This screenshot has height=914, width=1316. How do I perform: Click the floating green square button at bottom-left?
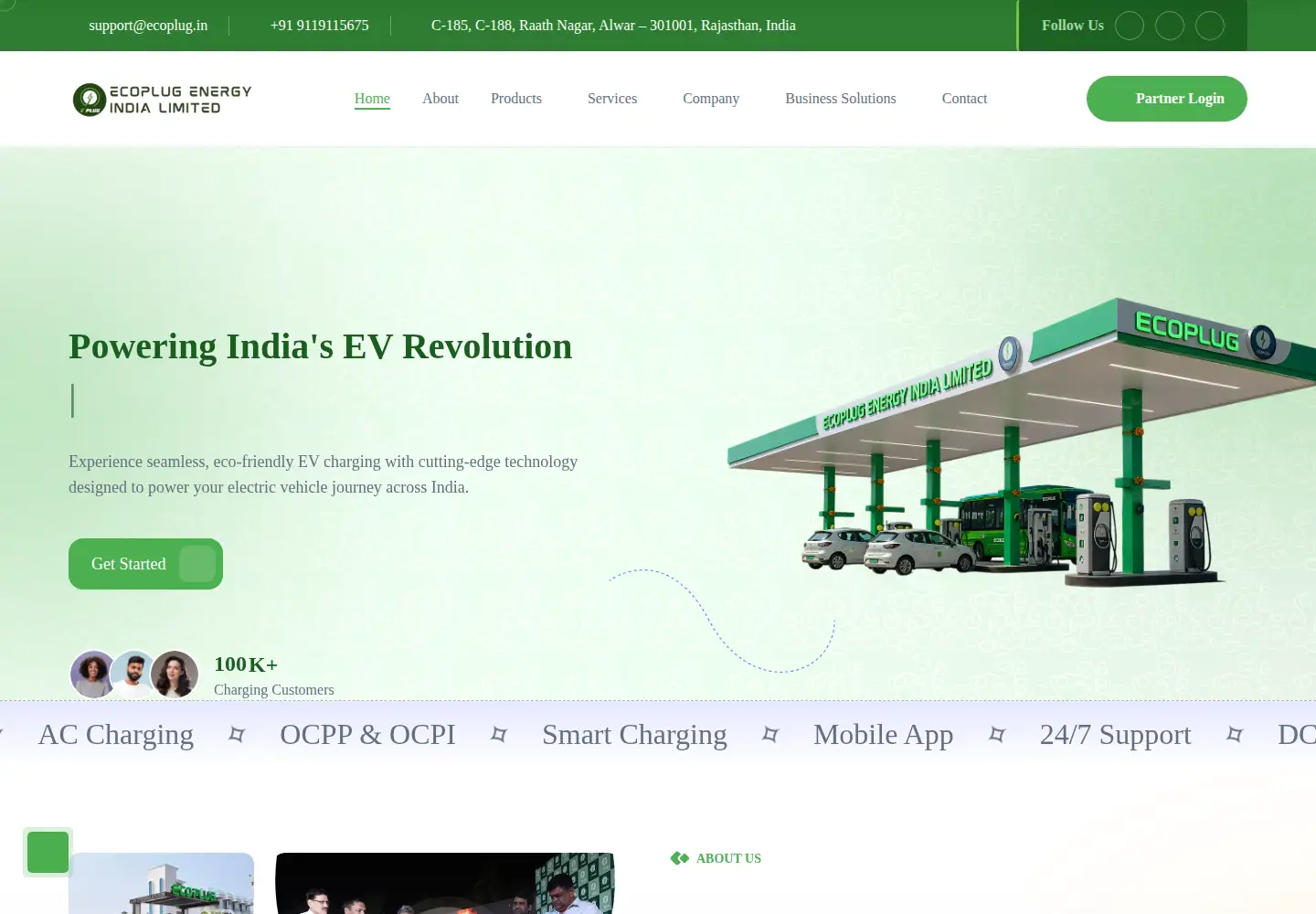tap(48, 852)
